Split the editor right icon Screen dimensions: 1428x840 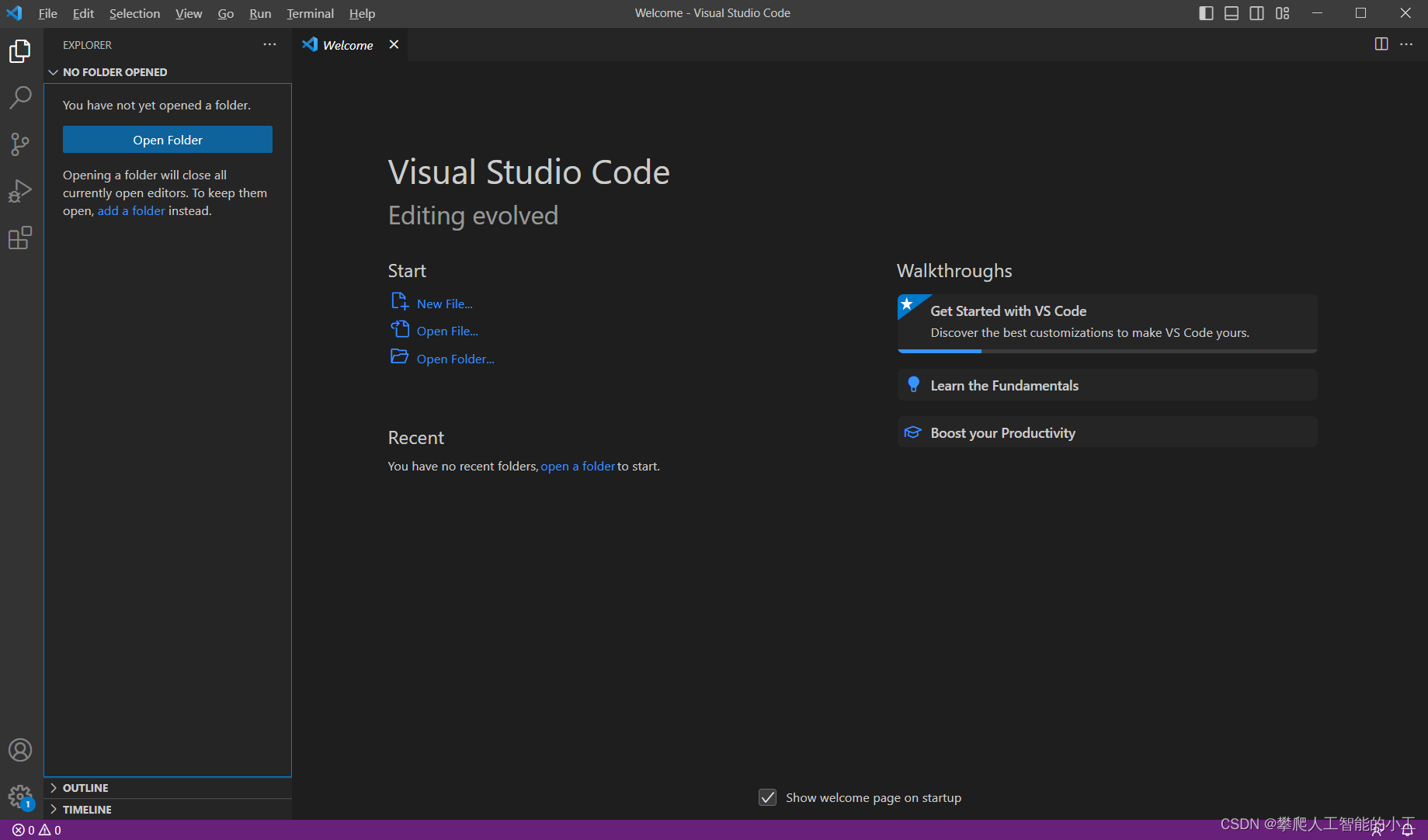click(x=1381, y=44)
